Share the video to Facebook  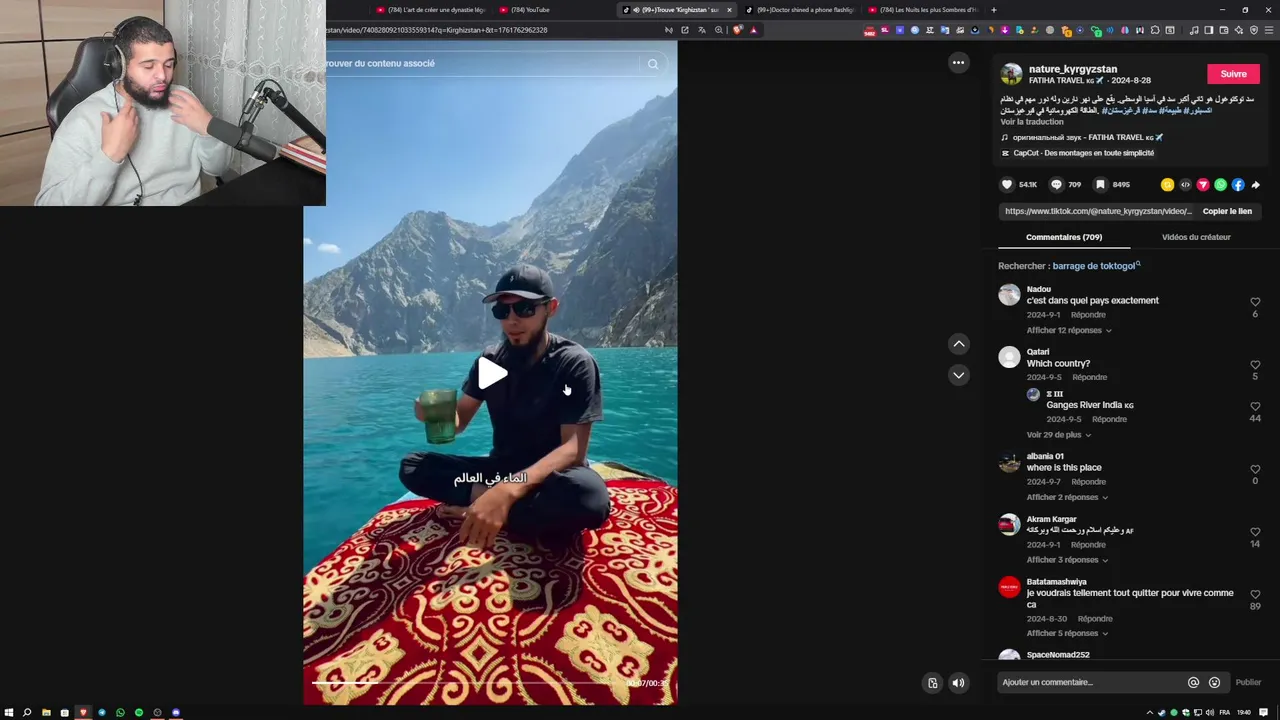point(1238,184)
